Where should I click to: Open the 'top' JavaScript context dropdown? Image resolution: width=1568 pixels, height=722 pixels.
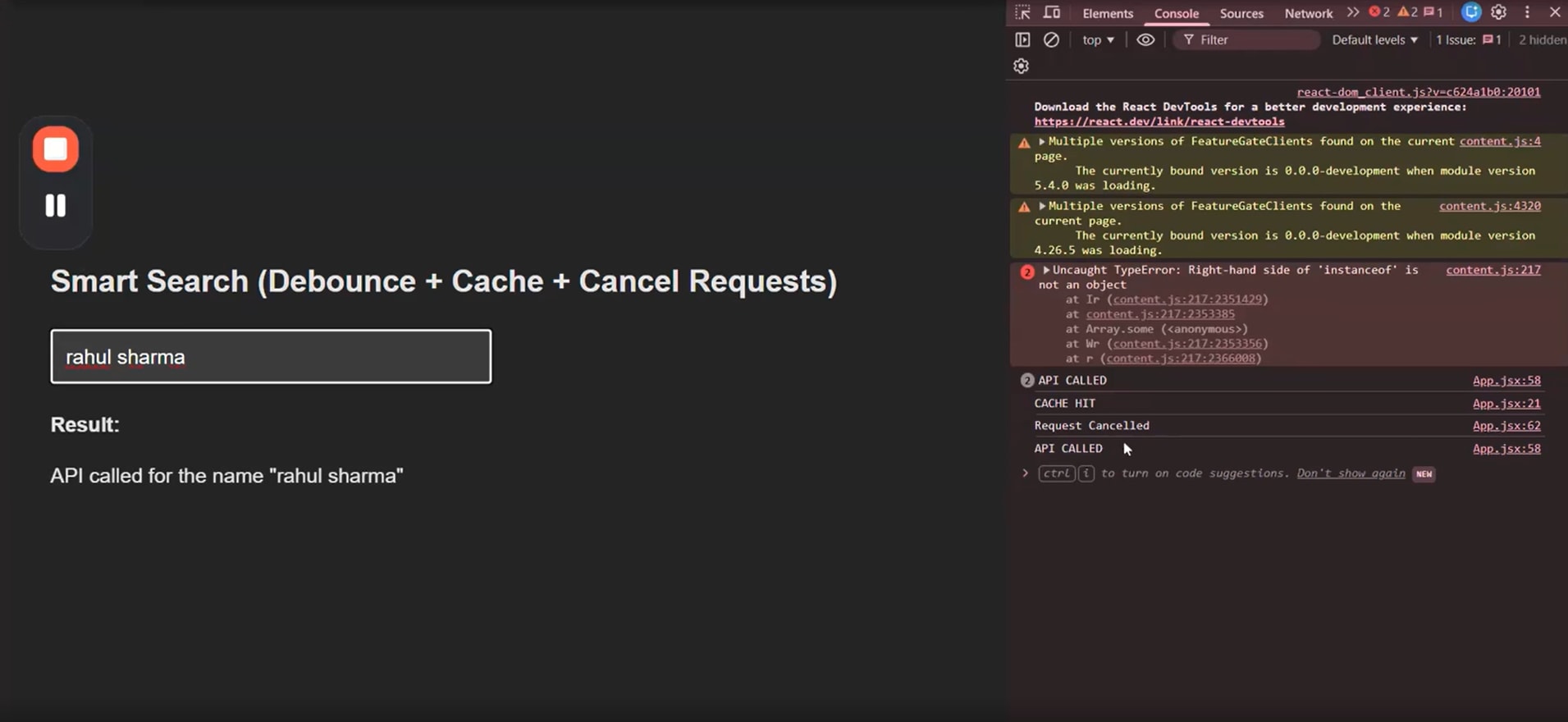1098,39
